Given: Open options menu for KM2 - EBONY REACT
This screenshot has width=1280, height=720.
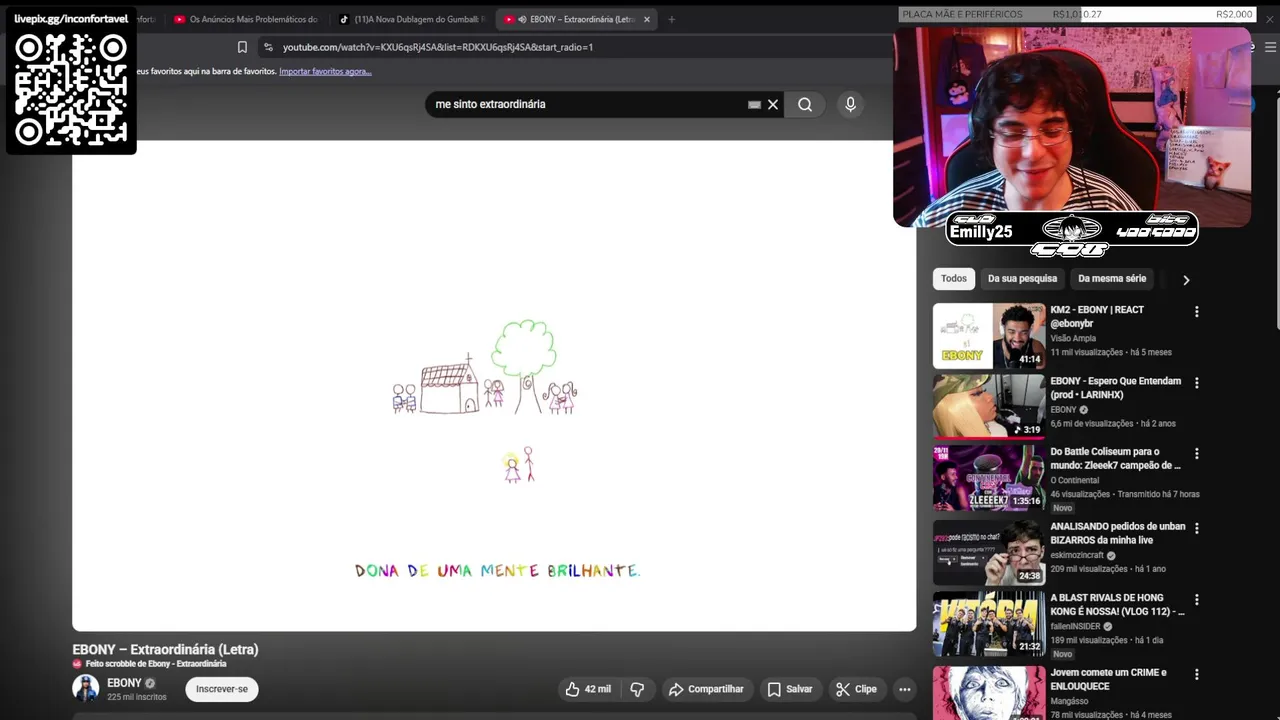Looking at the screenshot, I should 1196,312.
